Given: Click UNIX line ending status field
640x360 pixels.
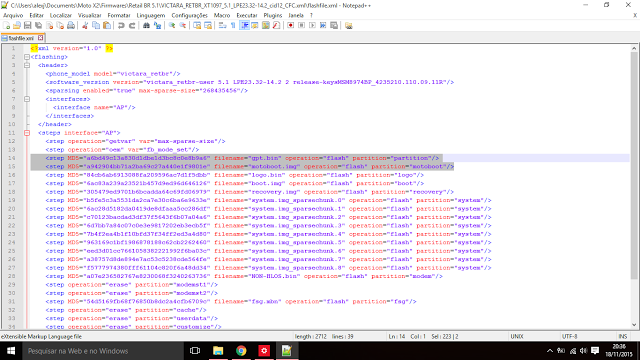Looking at the screenshot, I should click(517, 336).
